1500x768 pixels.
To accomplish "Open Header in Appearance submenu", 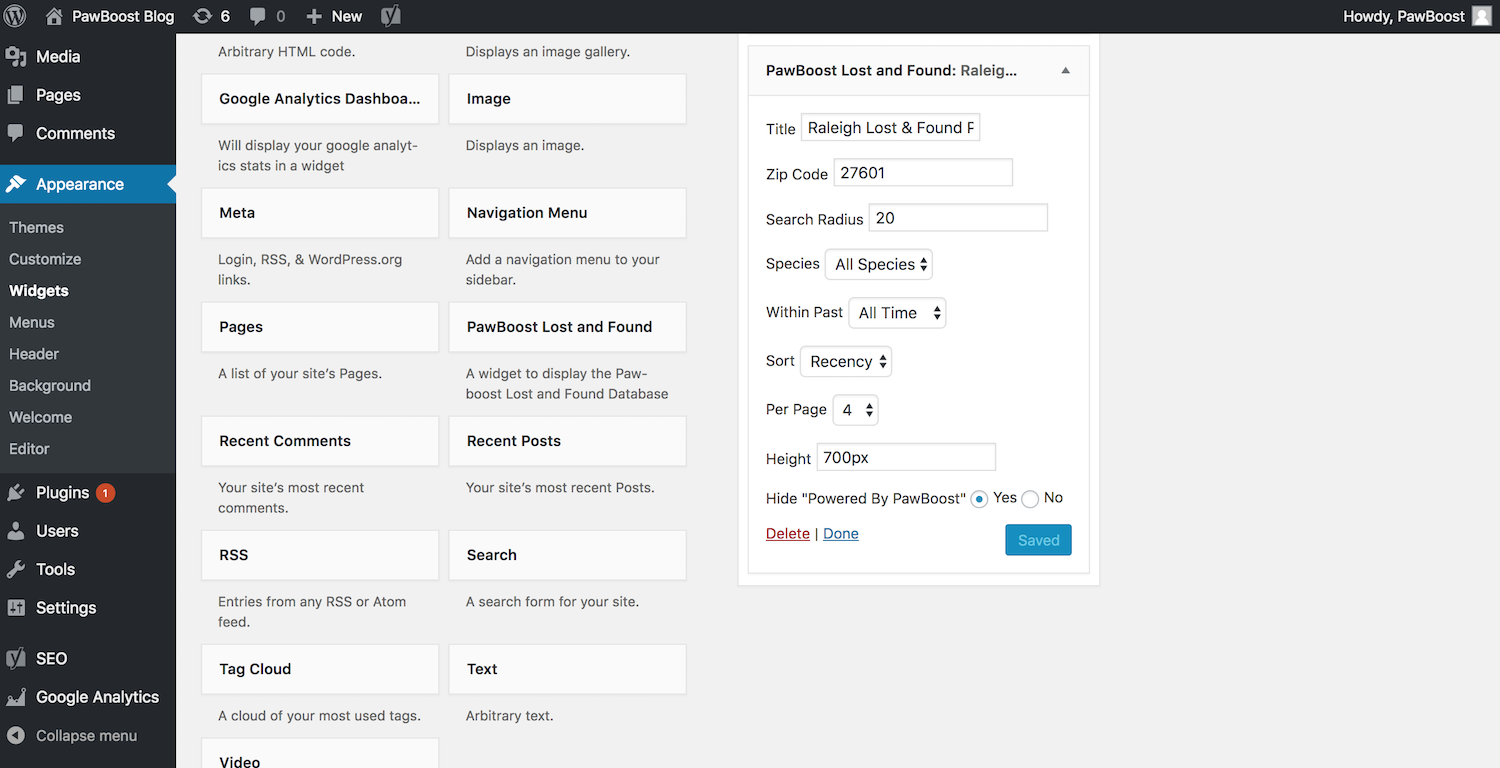I will pos(34,354).
